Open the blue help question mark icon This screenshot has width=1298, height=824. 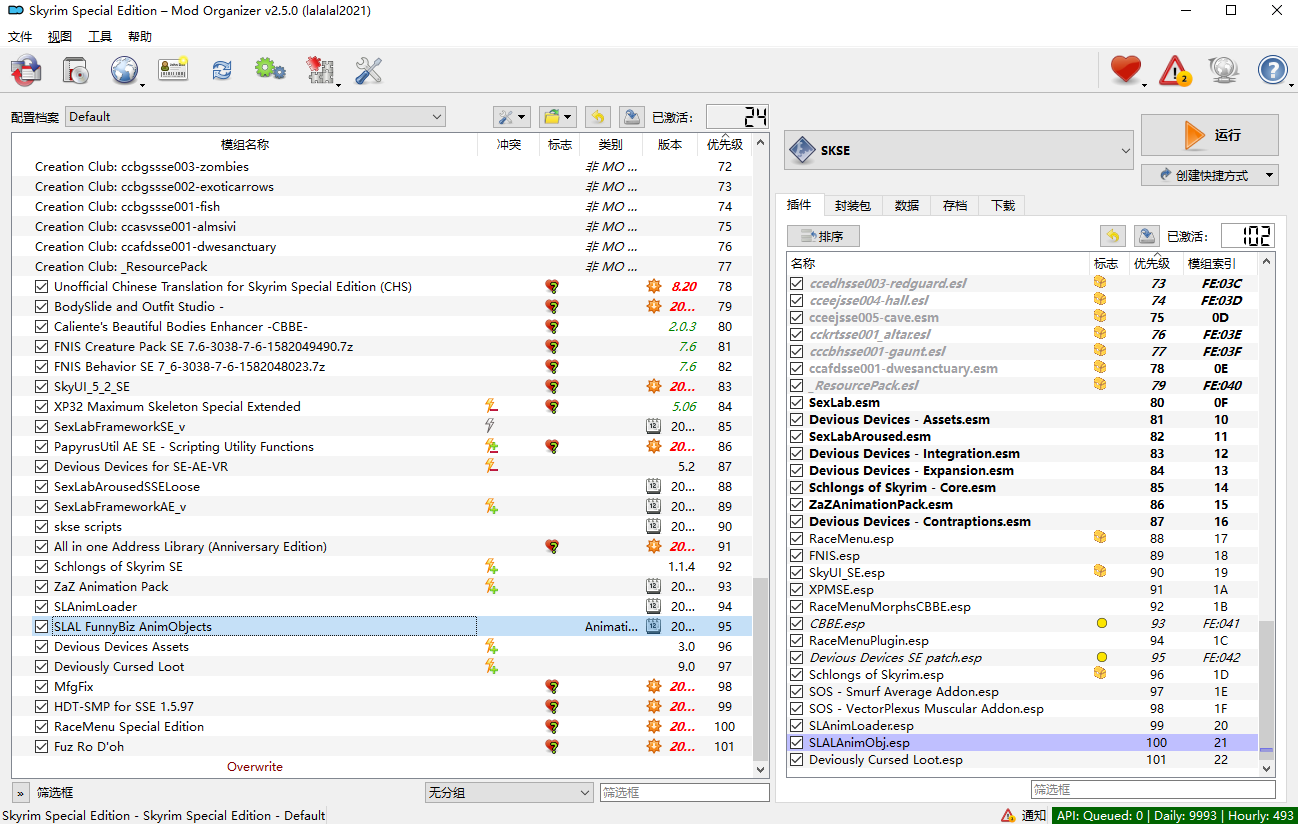pos(1272,70)
